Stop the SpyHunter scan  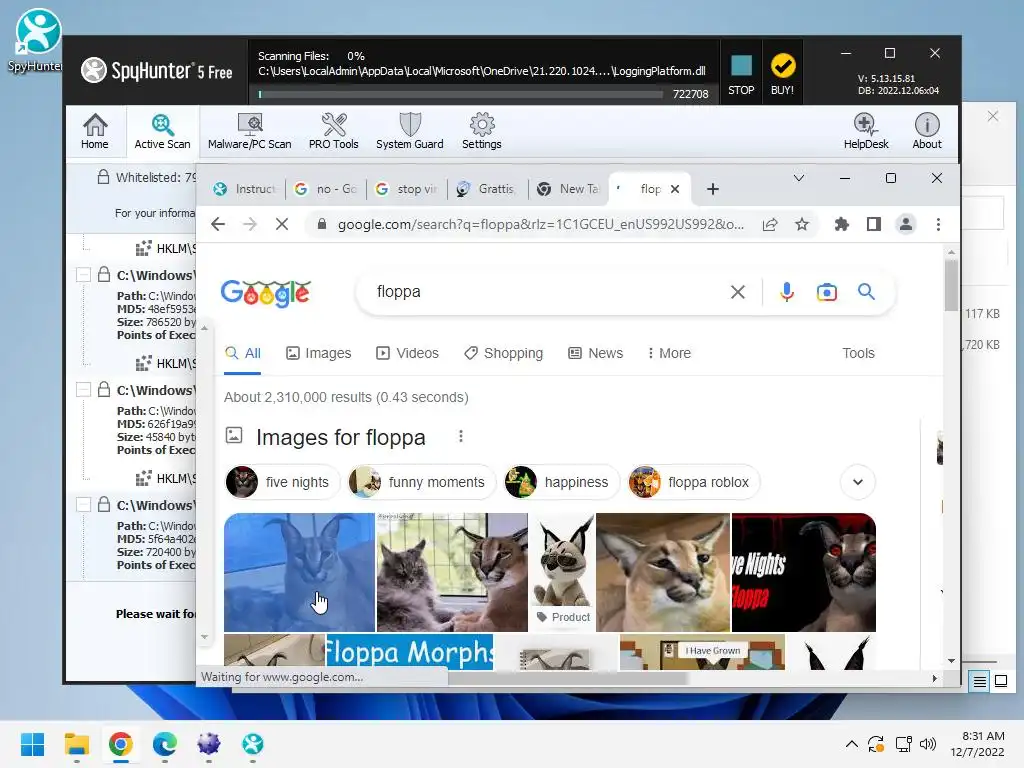tap(741, 74)
